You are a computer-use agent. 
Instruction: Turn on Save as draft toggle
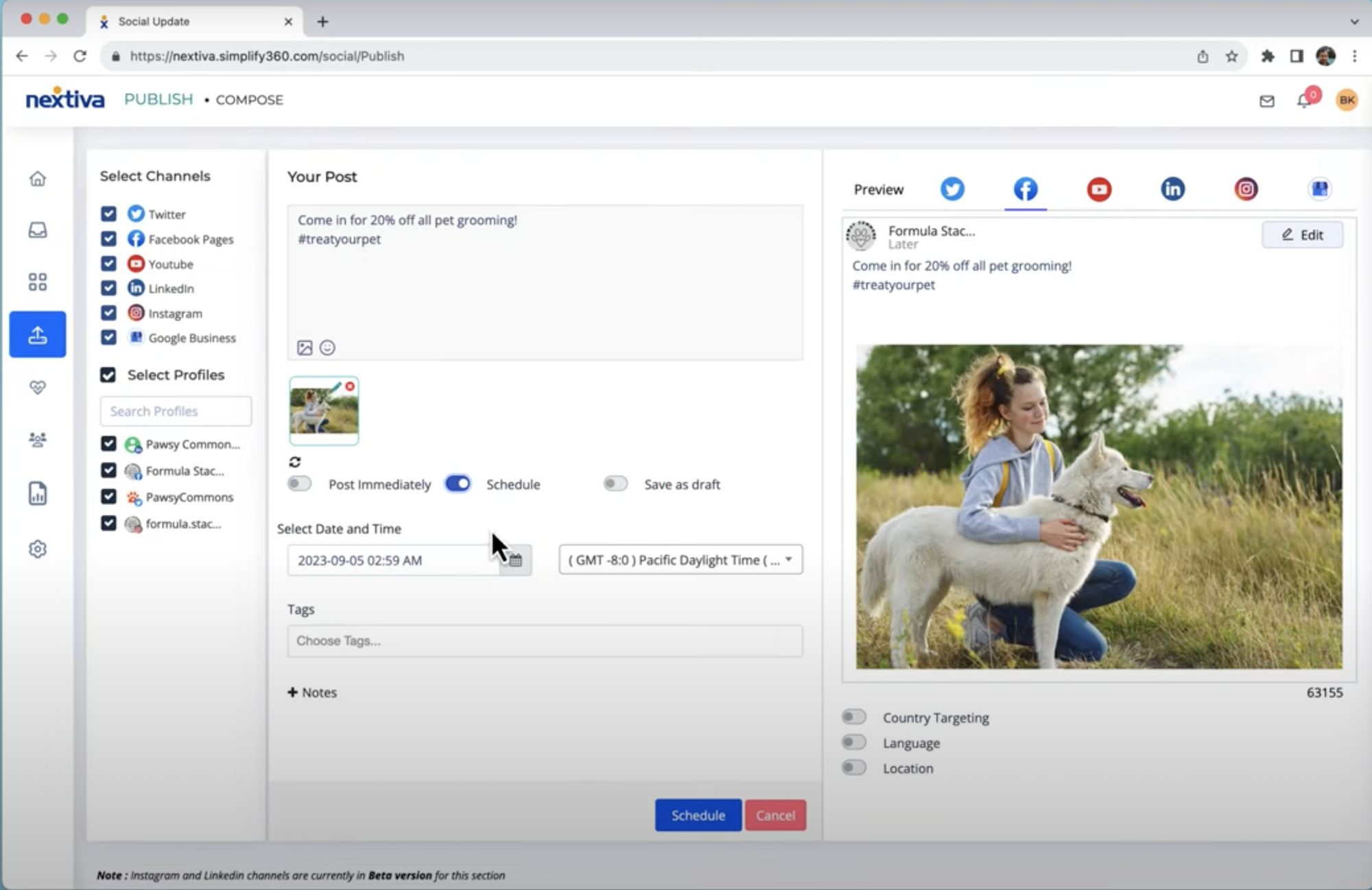[x=615, y=484]
